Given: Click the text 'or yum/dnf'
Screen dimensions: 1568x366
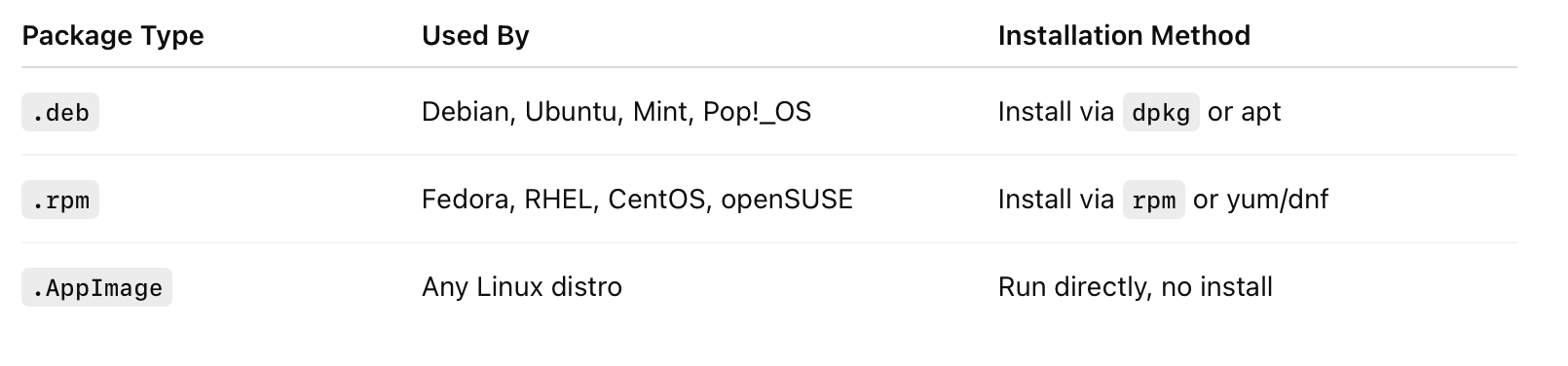Looking at the screenshot, I should pos(1261,200).
